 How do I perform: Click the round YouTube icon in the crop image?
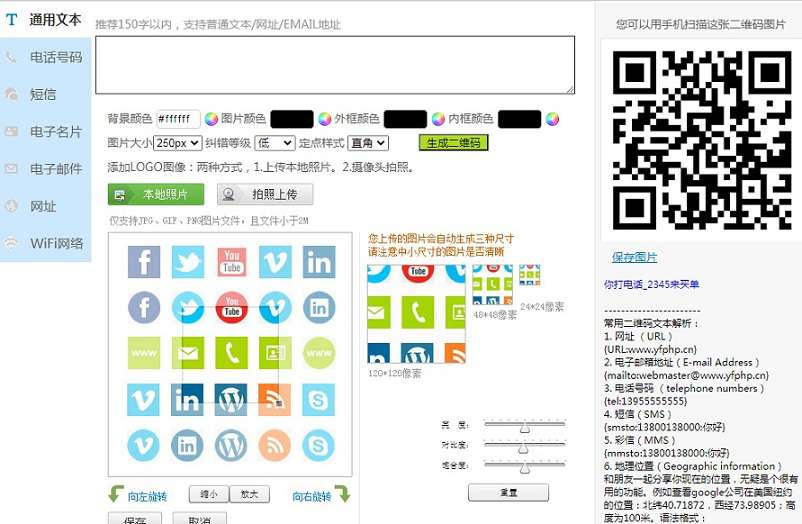(x=232, y=308)
